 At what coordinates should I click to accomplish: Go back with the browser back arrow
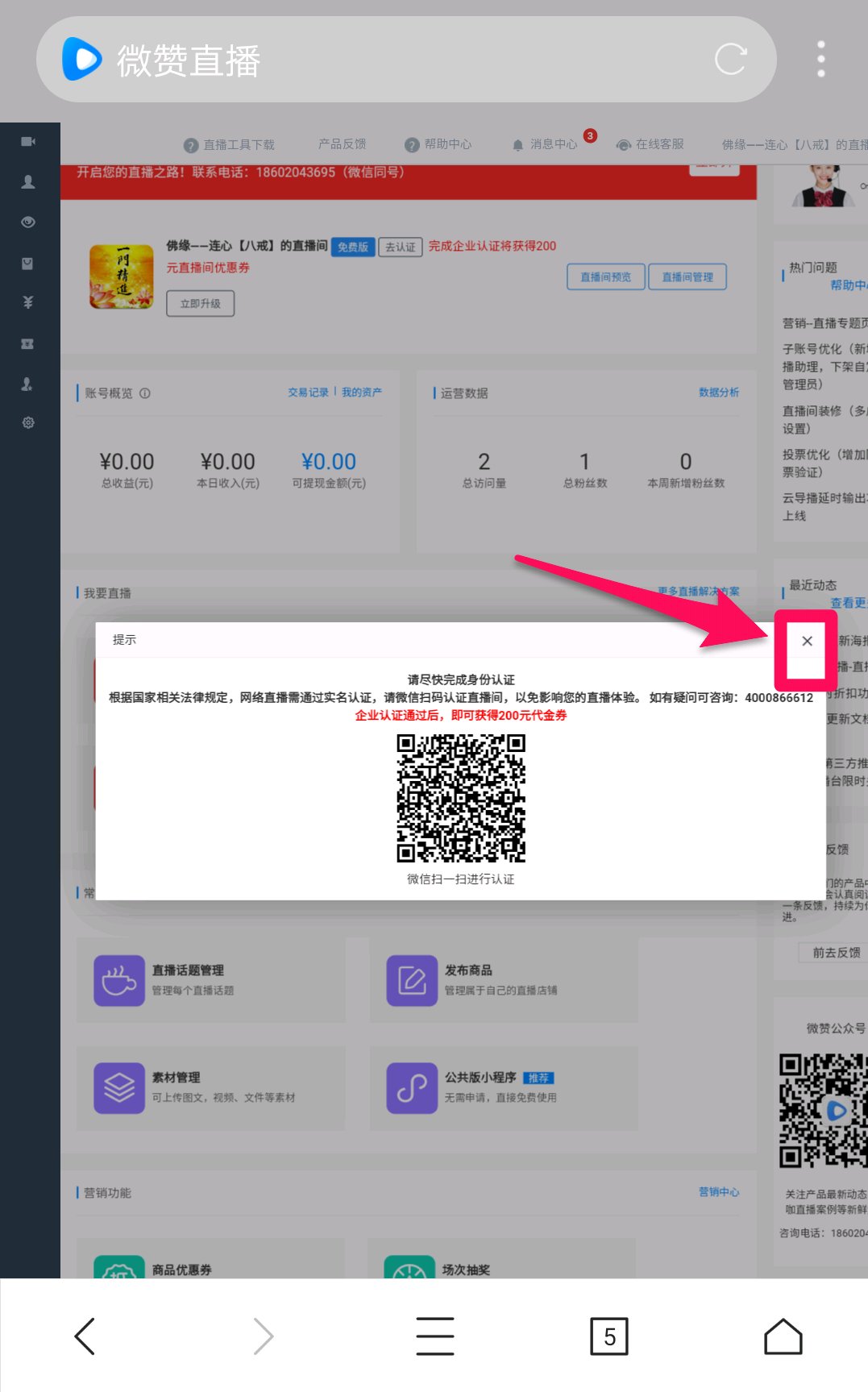pyautogui.click(x=85, y=1336)
